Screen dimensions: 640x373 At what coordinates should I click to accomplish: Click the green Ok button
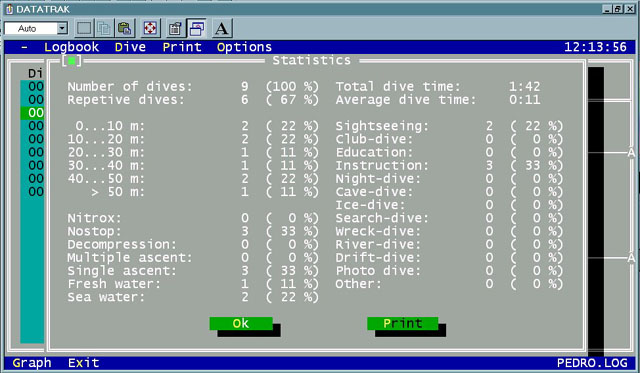coord(241,323)
